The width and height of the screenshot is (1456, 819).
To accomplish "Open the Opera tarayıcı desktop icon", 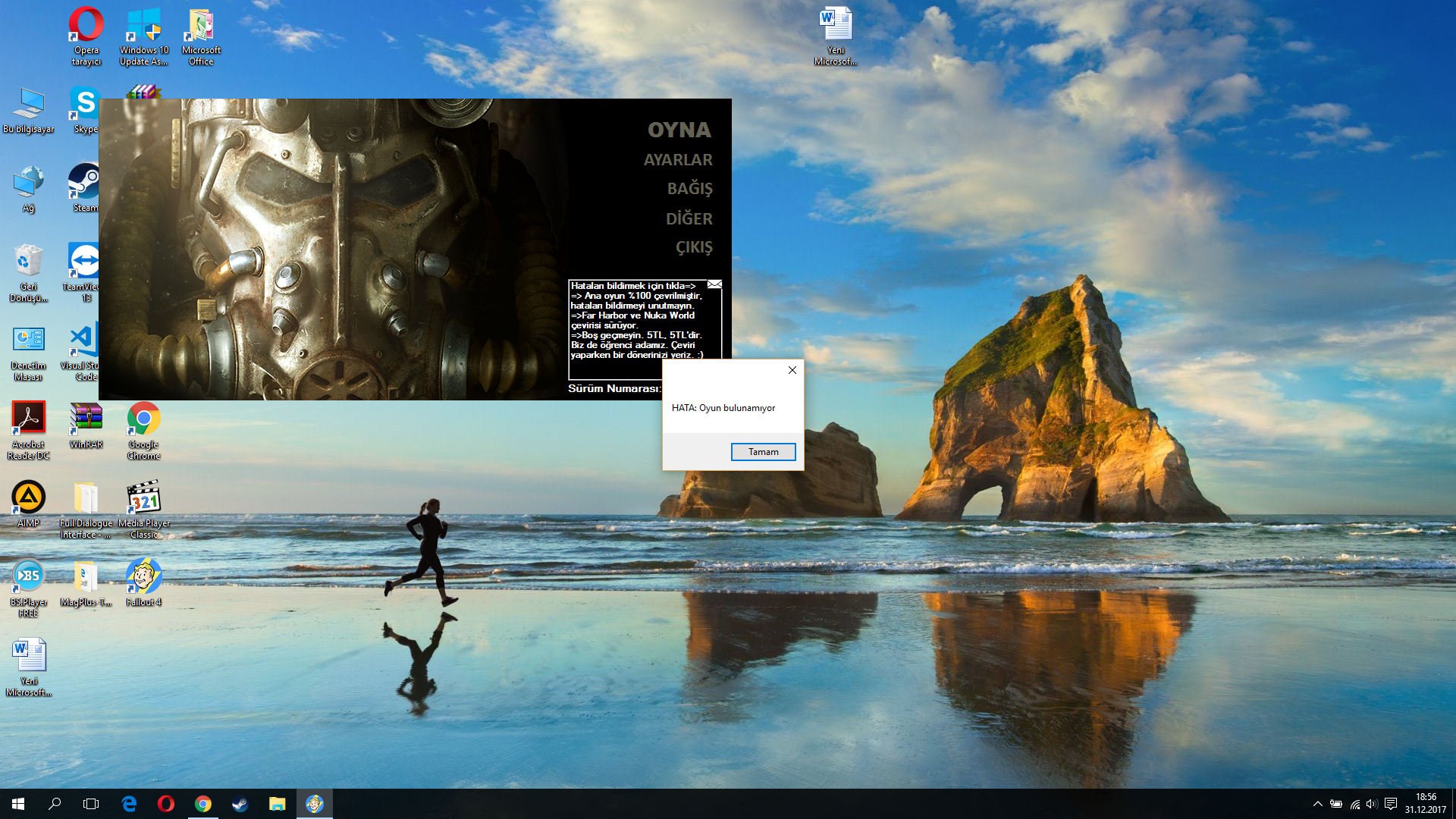I will (x=86, y=30).
